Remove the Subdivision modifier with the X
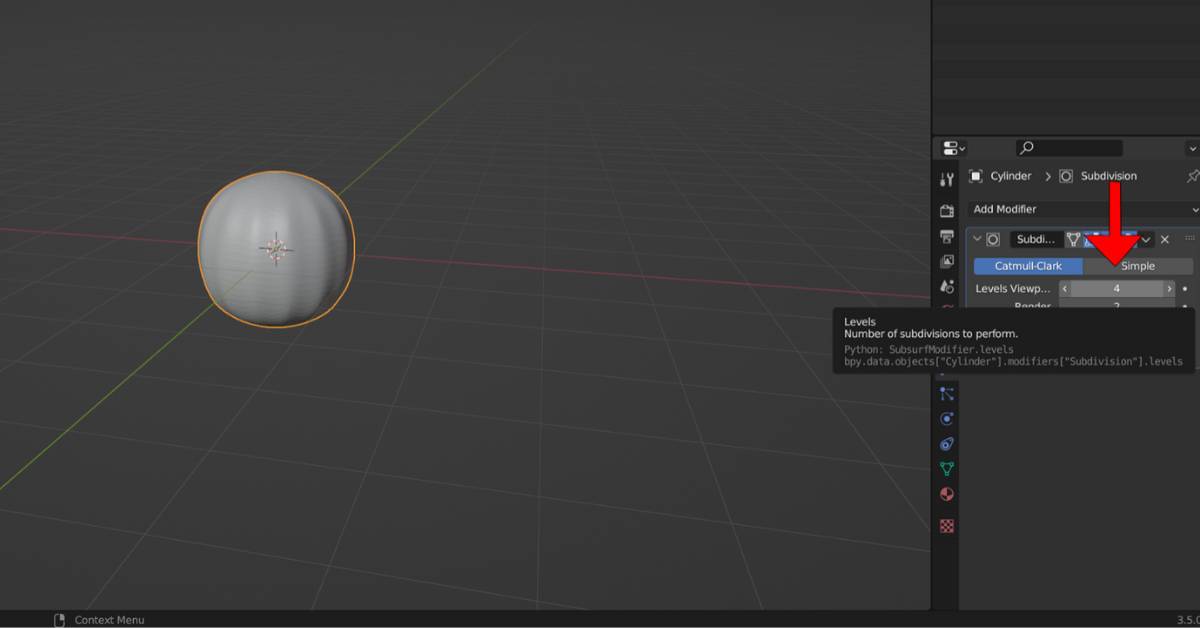This screenshot has height=628, width=1200. point(1165,239)
